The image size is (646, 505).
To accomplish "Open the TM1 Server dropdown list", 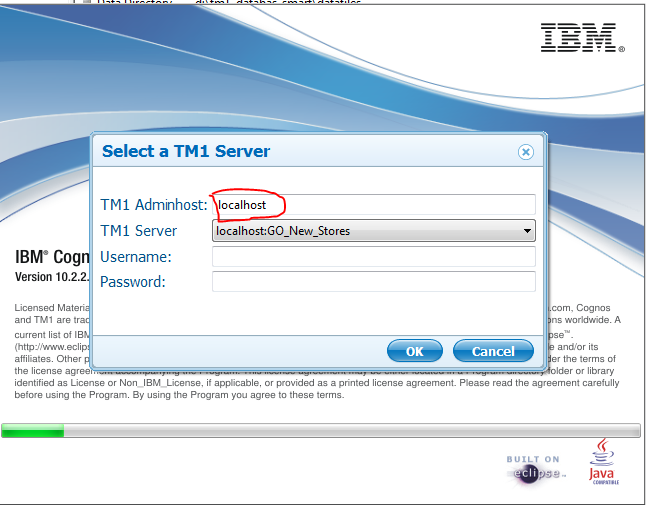I will (x=374, y=231).
